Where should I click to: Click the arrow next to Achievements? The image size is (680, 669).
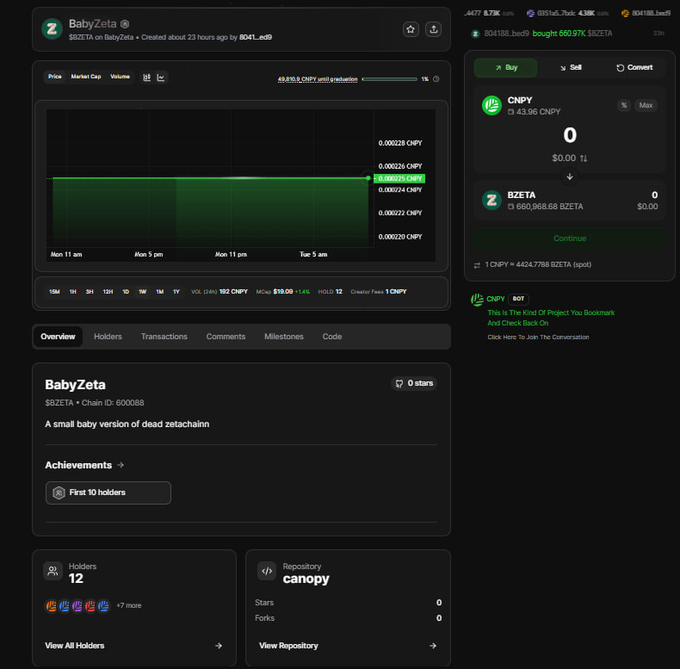tap(121, 465)
